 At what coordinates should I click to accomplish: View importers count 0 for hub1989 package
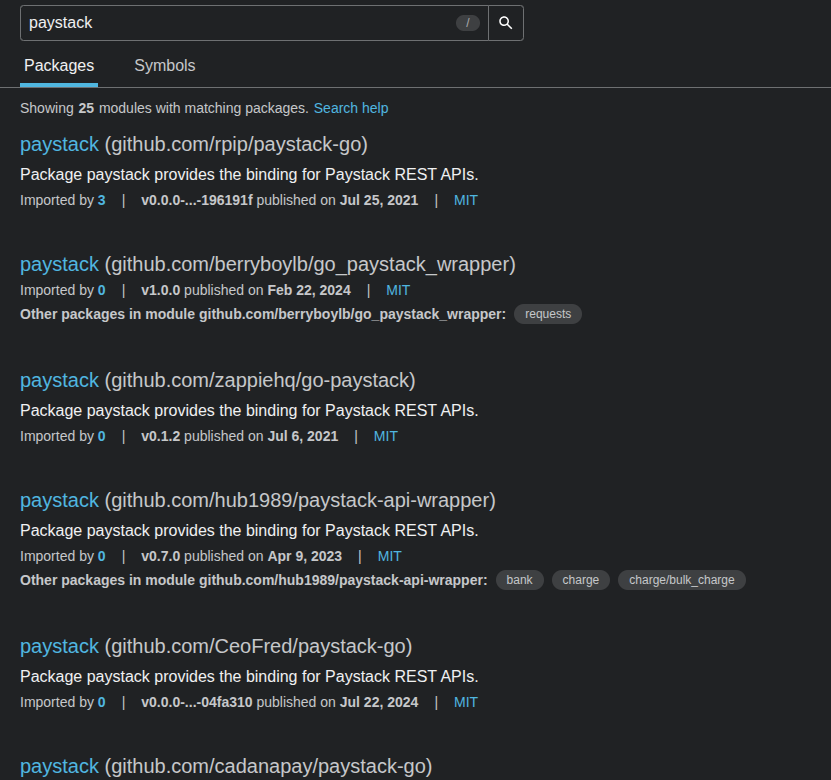(101, 556)
